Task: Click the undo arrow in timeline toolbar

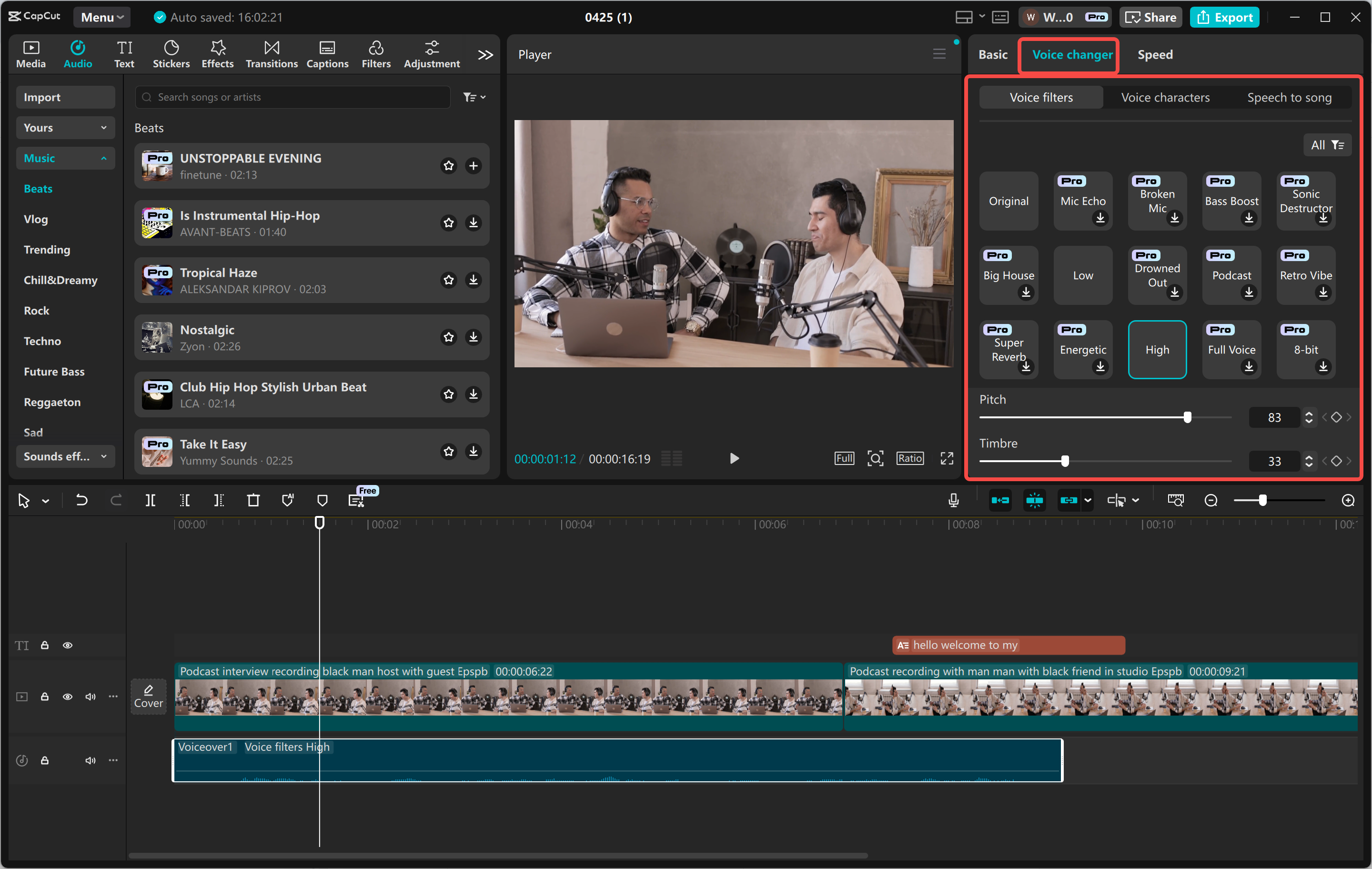Action: (81, 500)
